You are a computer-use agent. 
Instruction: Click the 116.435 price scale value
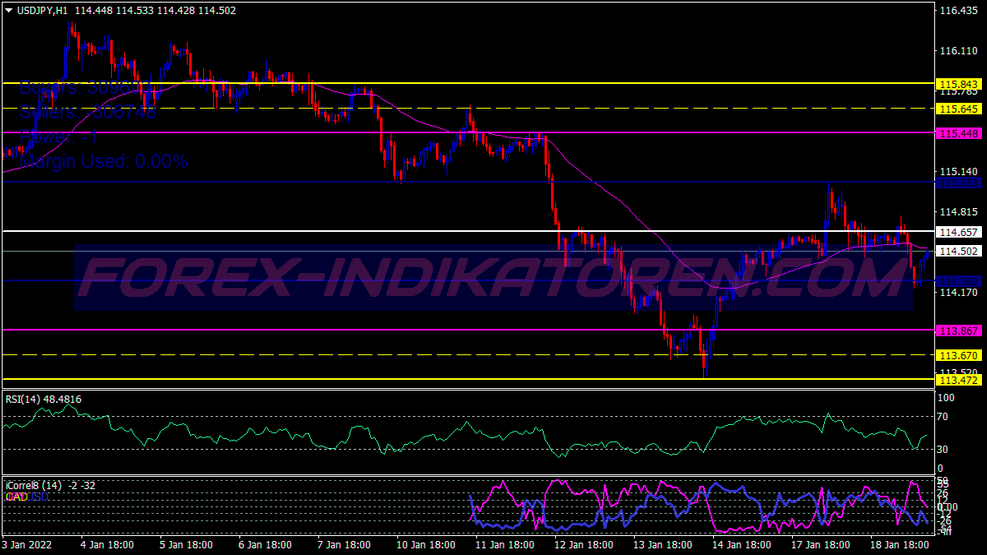[959, 11]
